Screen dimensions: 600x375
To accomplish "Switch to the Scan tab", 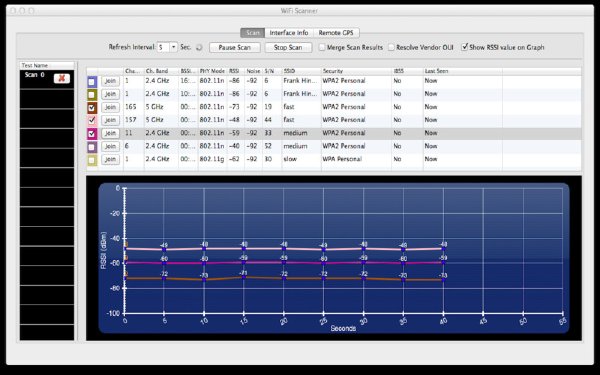I will [253, 33].
